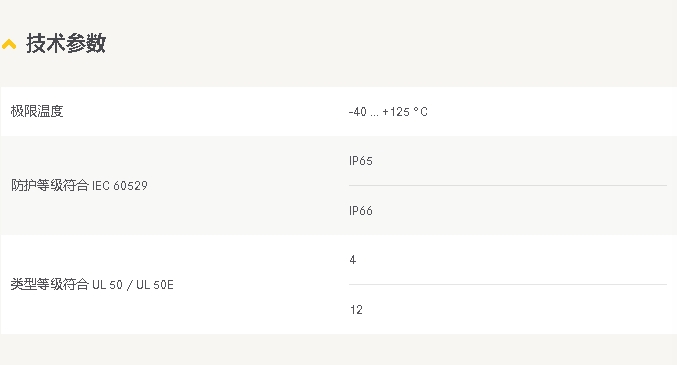Click the white UL 50 table row background
This screenshot has height=365, width=677.
coord(338,284)
